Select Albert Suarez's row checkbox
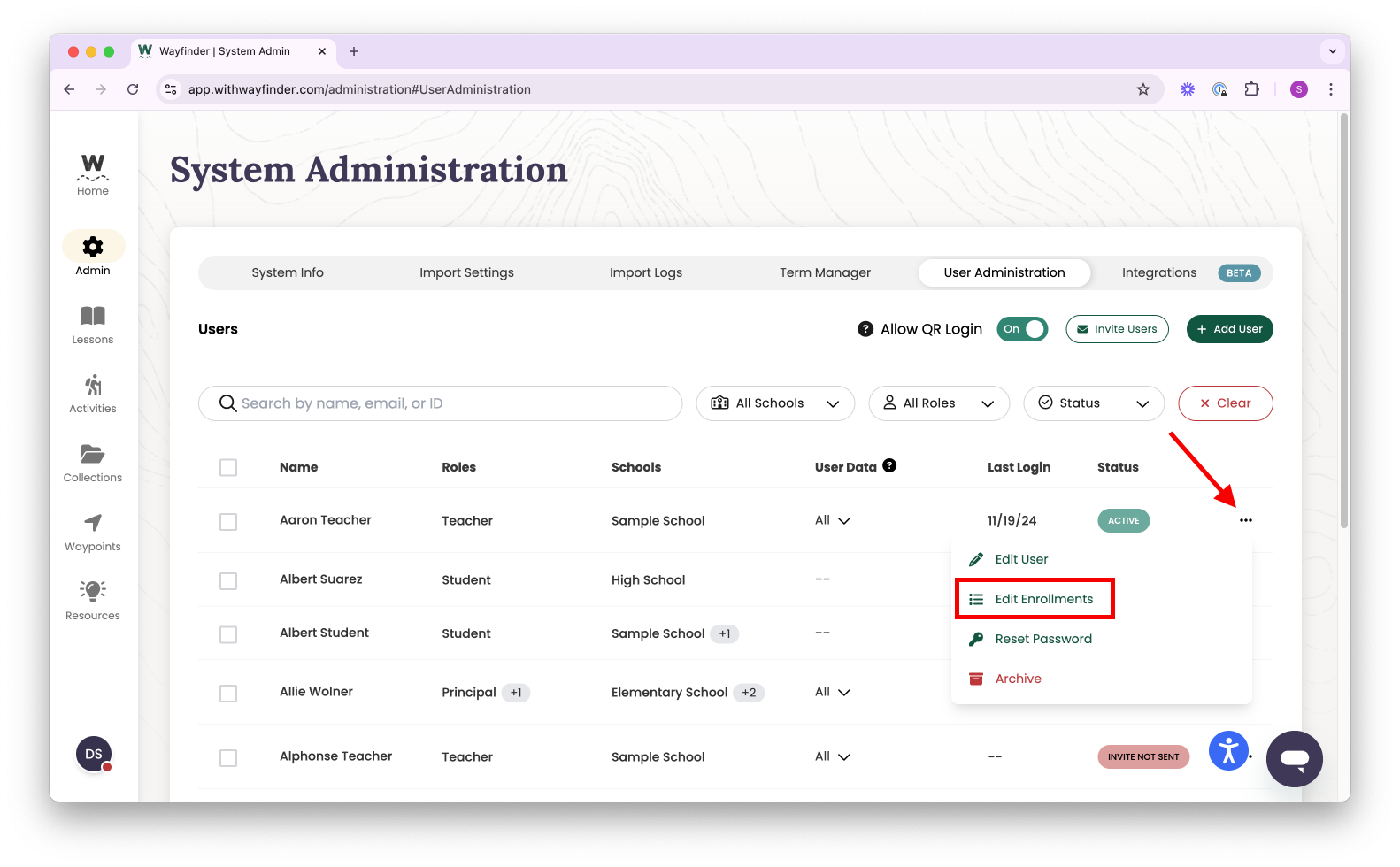This screenshot has width=1400, height=867. click(228, 581)
